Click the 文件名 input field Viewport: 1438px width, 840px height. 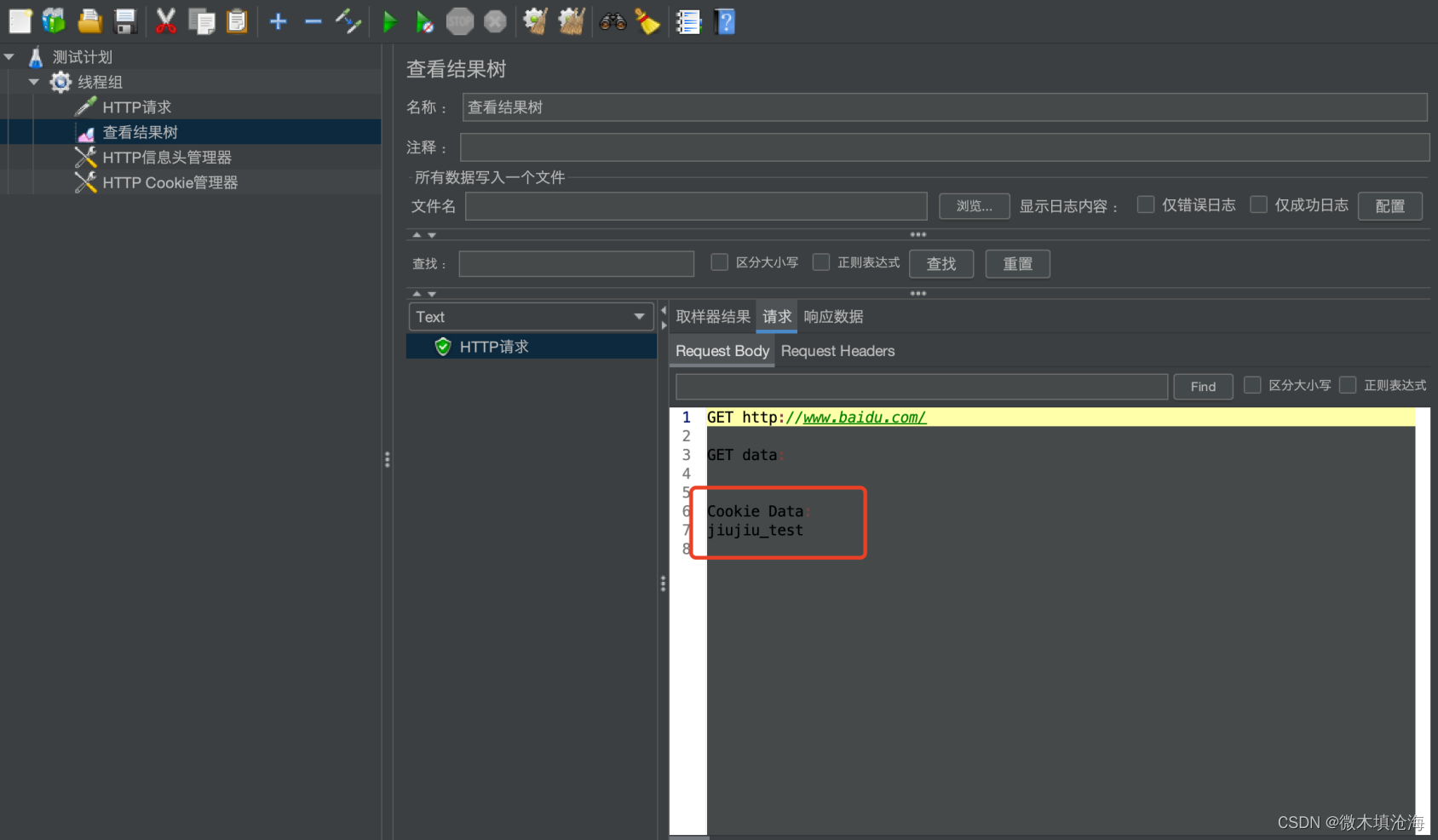pos(696,206)
